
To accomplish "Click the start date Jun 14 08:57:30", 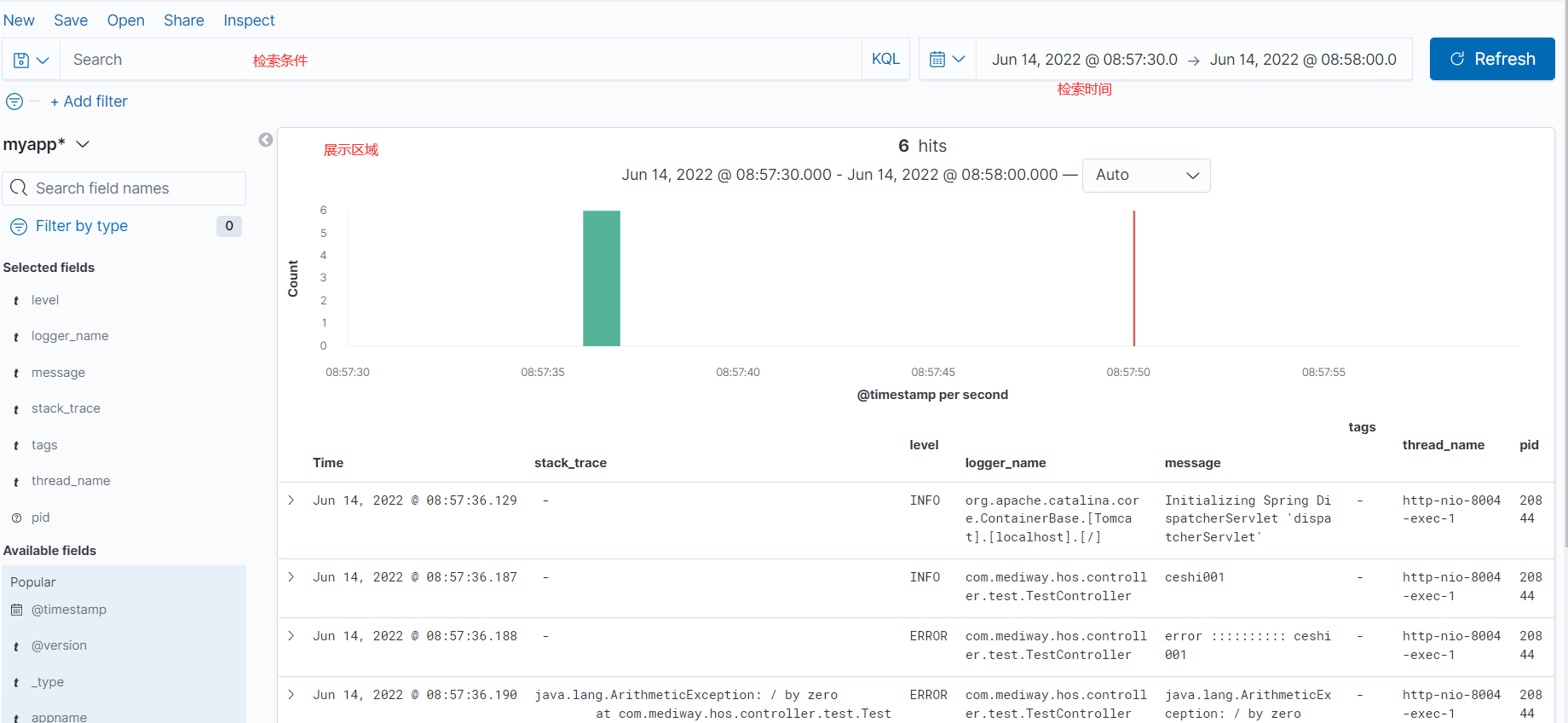I will [x=1084, y=60].
